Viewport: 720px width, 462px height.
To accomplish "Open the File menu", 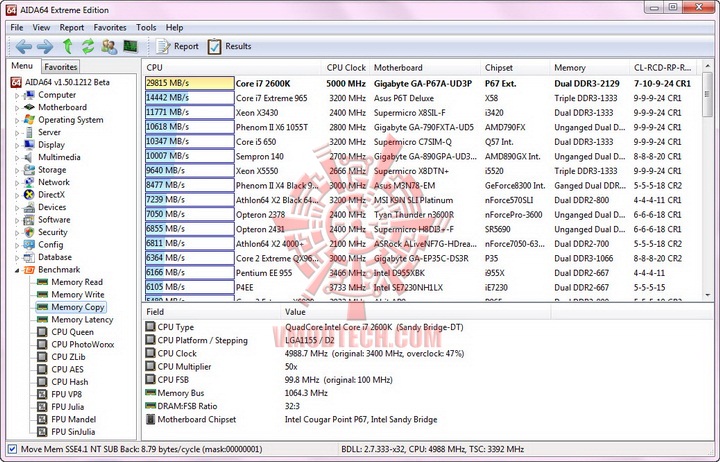I will click(x=17, y=28).
